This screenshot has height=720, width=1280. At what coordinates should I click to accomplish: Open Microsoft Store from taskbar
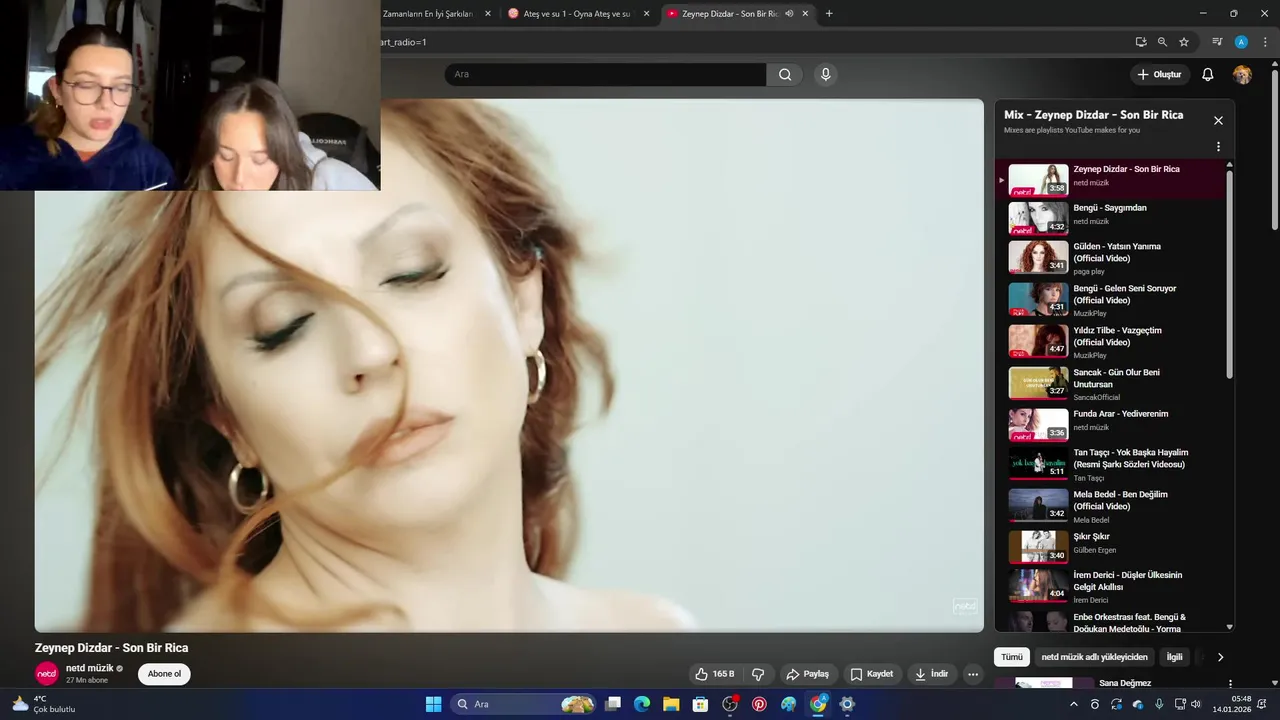point(700,704)
